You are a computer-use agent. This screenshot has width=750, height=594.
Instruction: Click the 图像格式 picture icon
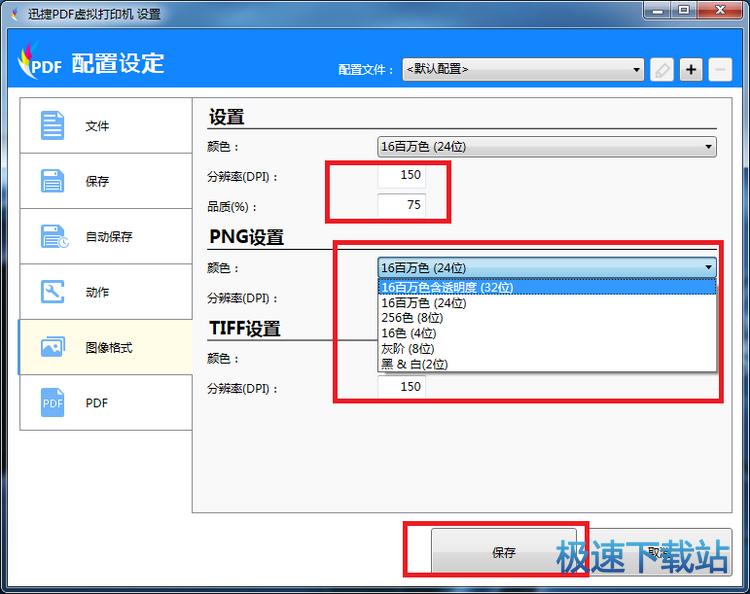click(x=53, y=347)
